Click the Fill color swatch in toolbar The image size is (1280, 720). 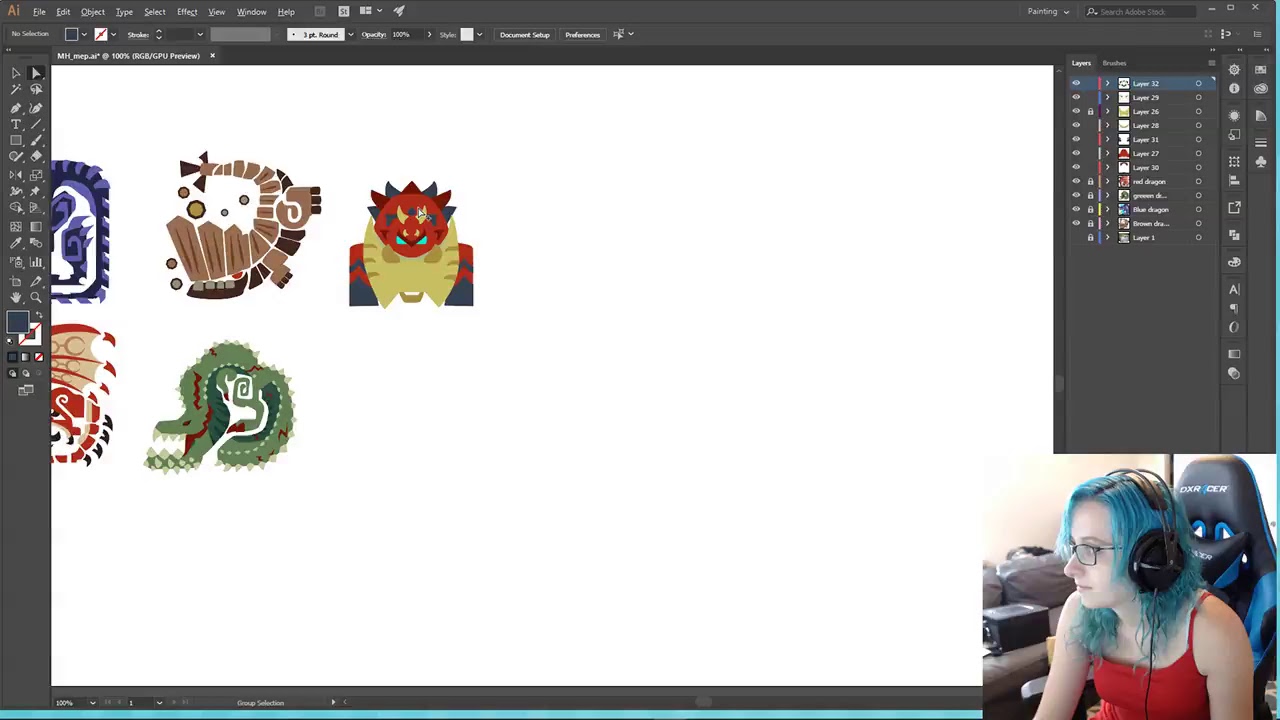[17, 321]
